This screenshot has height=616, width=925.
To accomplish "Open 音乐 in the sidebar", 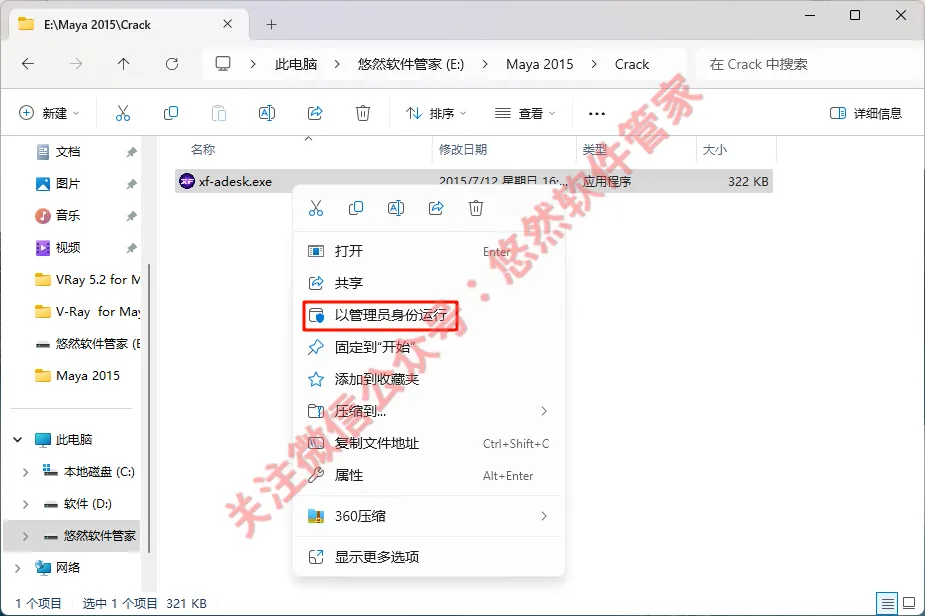I will click(68, 215).
